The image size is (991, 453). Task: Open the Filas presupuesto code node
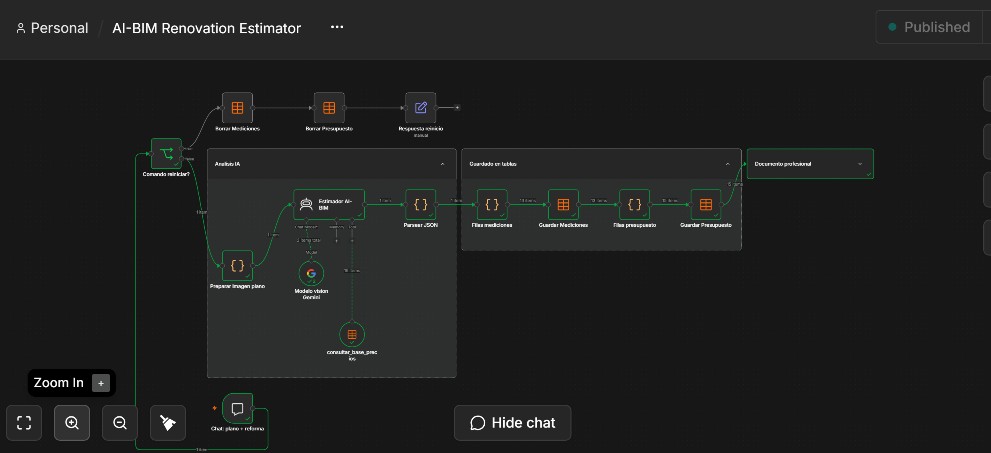coord(635,205)
